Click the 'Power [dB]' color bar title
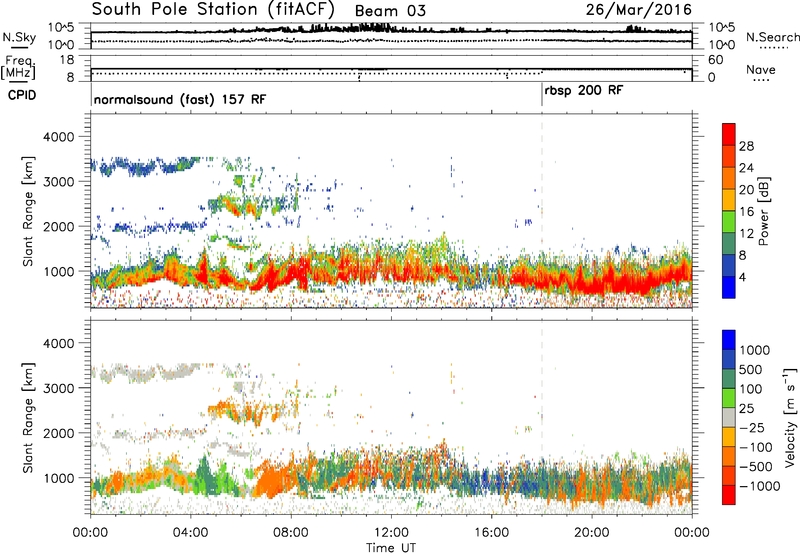Screen dimensions: 800x554 pos(763,211)
